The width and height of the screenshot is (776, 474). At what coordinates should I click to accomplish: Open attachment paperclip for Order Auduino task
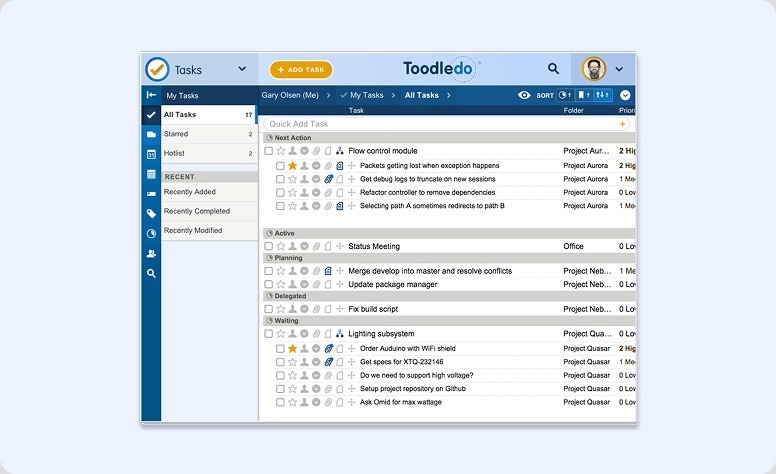328,348
